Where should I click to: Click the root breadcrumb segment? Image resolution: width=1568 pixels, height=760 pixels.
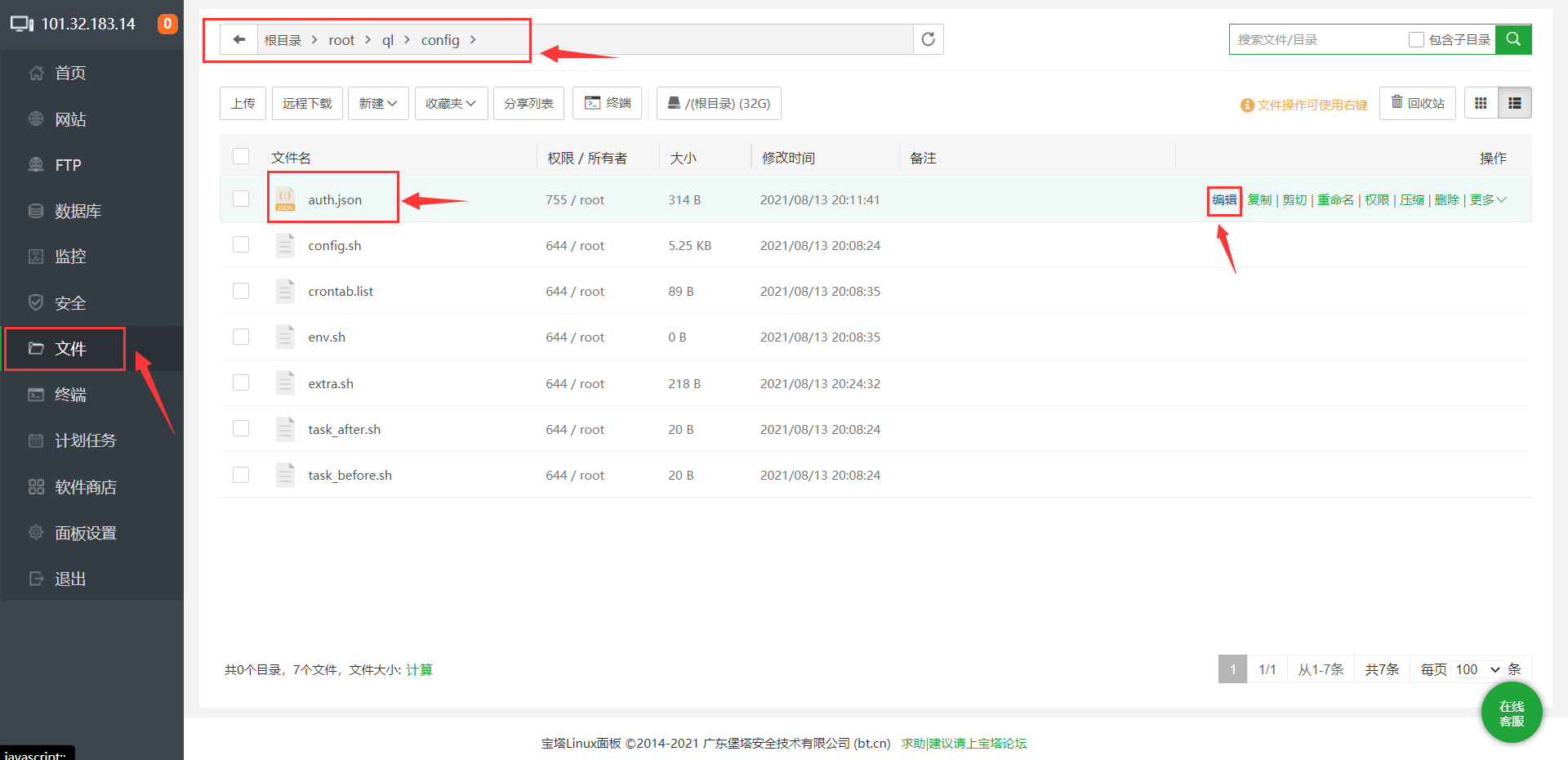(341, 40)
